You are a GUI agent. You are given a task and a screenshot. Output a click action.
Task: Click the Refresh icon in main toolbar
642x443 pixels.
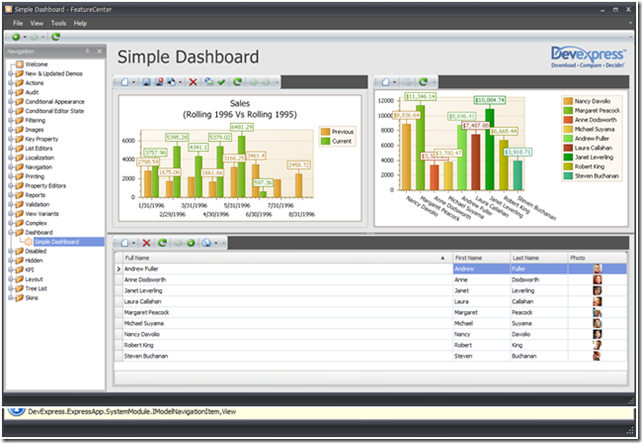(56, 37)
